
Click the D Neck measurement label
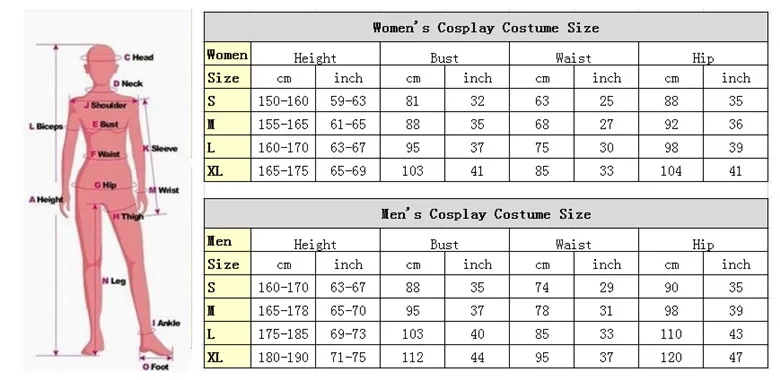pos(128,84)
